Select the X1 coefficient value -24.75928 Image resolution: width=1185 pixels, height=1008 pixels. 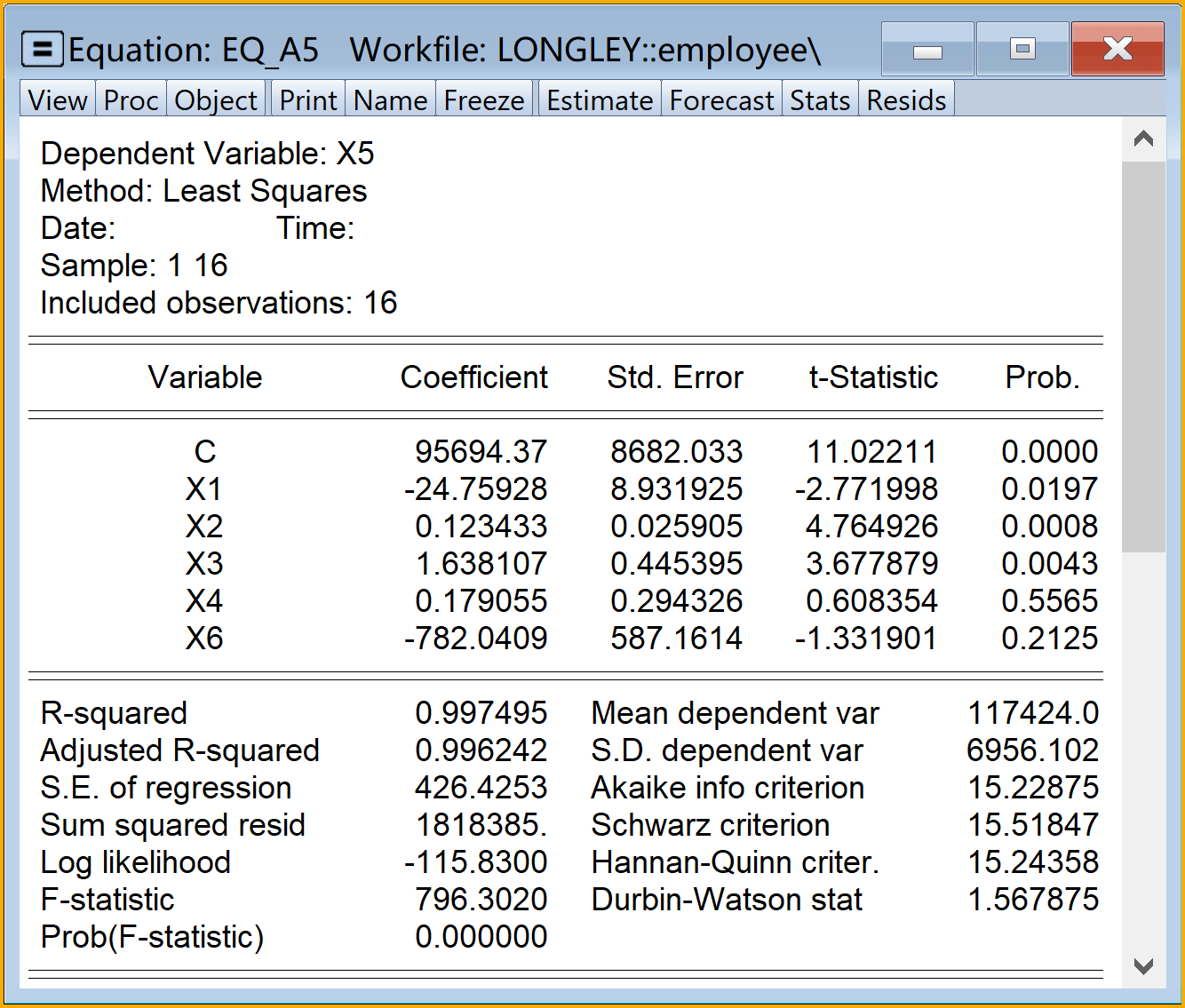click(476, 489)
